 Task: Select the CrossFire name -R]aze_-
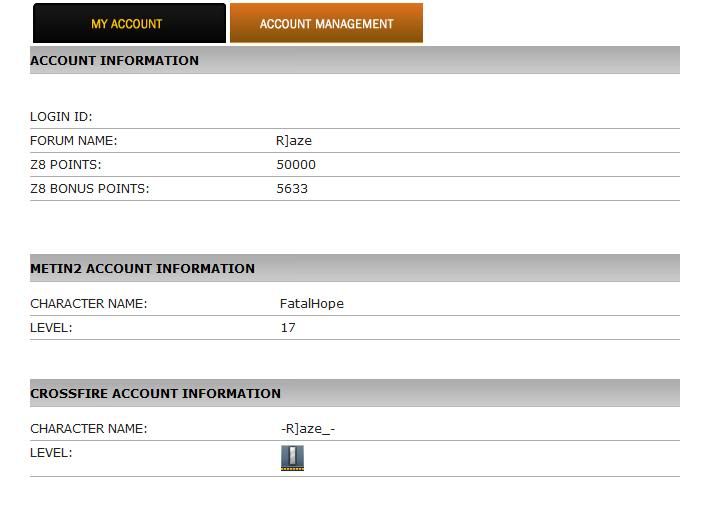tap(308, 429)
